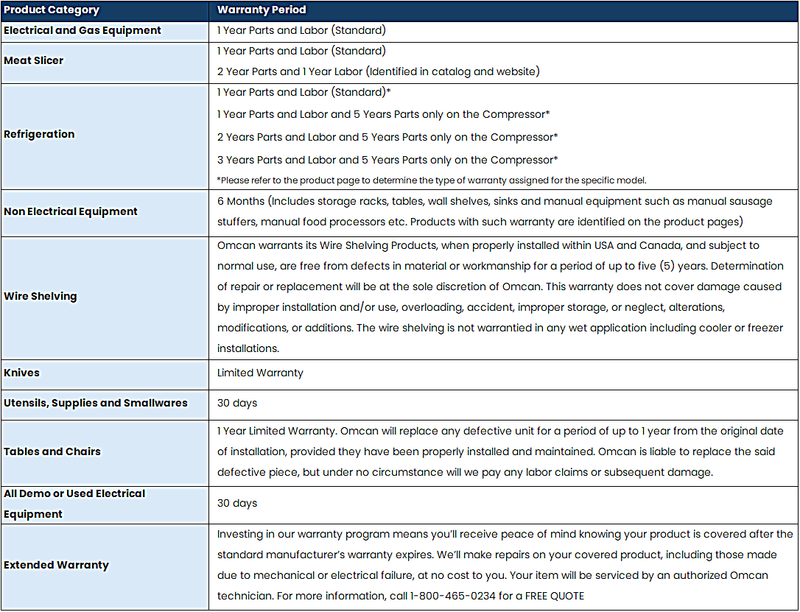
Task: Click All Demo or Used Electrical Equipment cell
Action: click(x=105, y=505)
